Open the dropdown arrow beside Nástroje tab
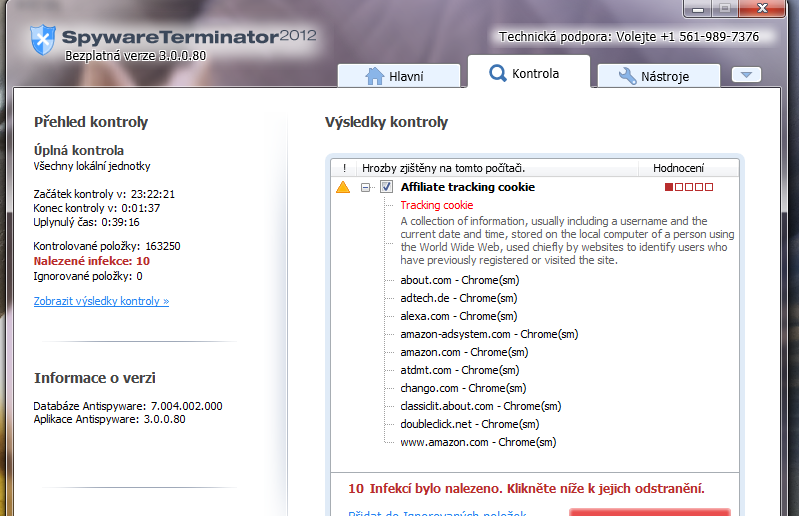The width and height of the screenshot is (799, 516). pos(746,75)
